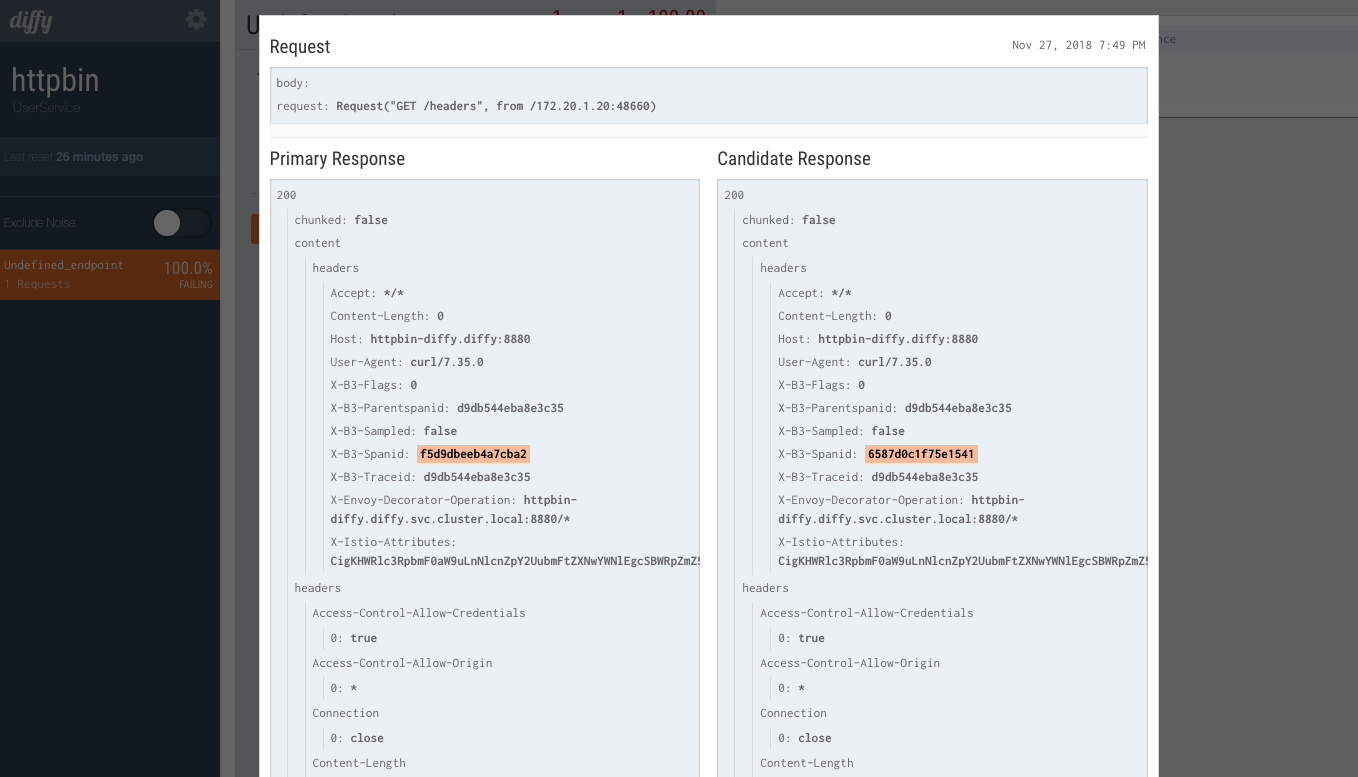
Task: Click Access-Control-Allow-Origin in Primary Response
Action: click(x=402, y=663)
